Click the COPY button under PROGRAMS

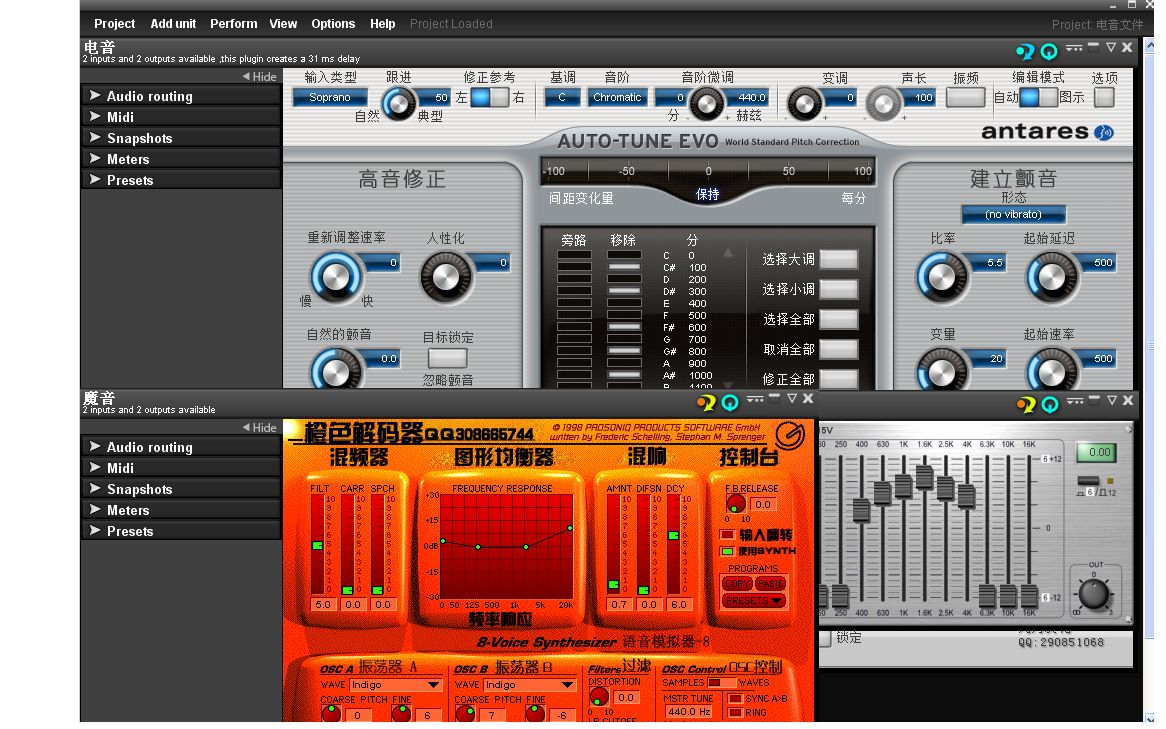(737, 584)
